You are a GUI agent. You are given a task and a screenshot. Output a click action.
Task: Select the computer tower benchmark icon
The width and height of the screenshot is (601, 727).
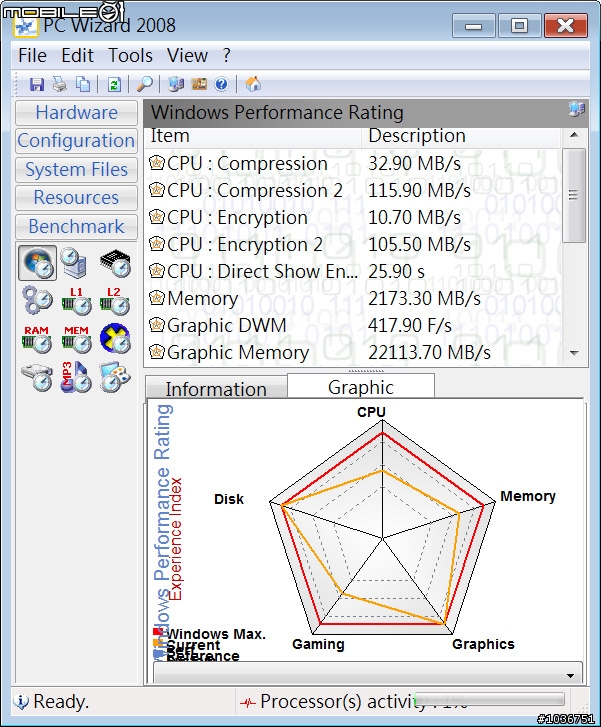(x=76, y=263)
